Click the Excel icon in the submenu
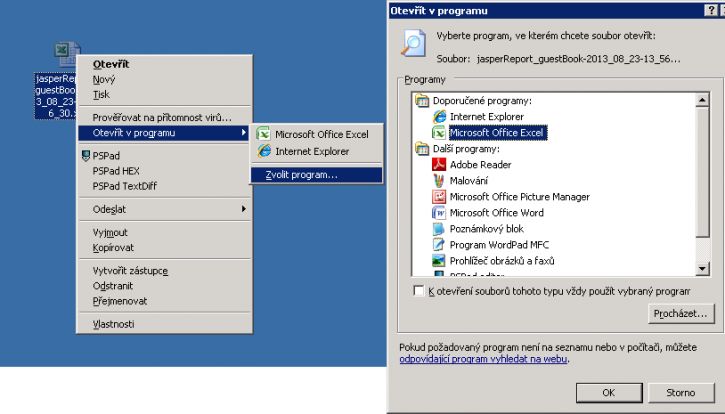This screenshot has width=725, height=414. 263,134
